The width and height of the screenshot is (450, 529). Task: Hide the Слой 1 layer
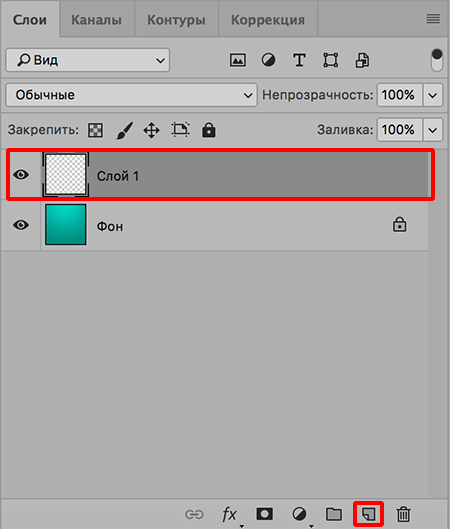click(21, 175)
